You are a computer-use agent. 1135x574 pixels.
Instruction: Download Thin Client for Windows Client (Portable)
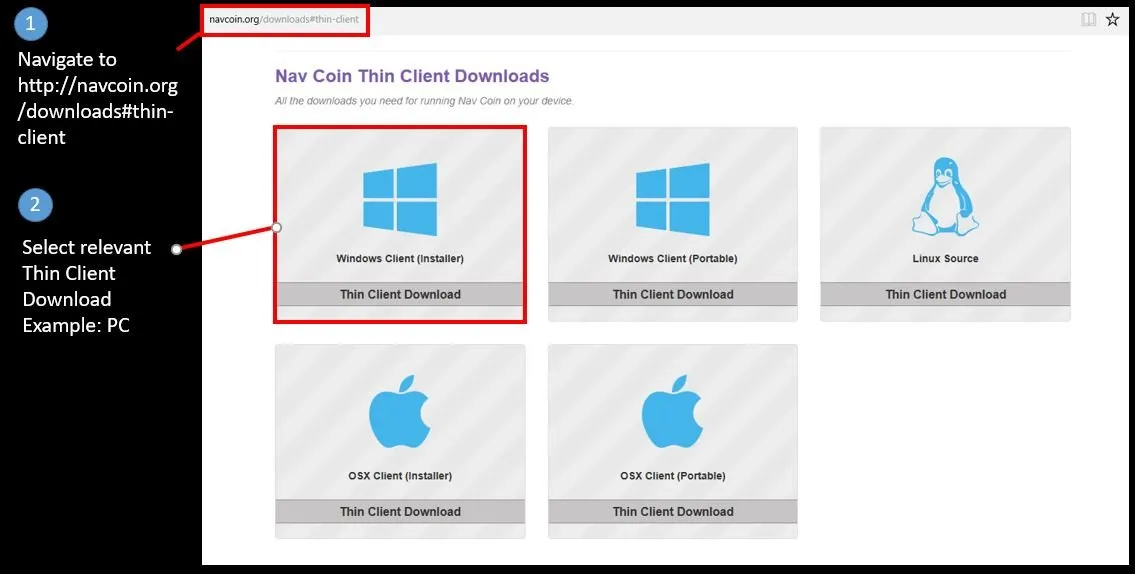tap(672, 294)
